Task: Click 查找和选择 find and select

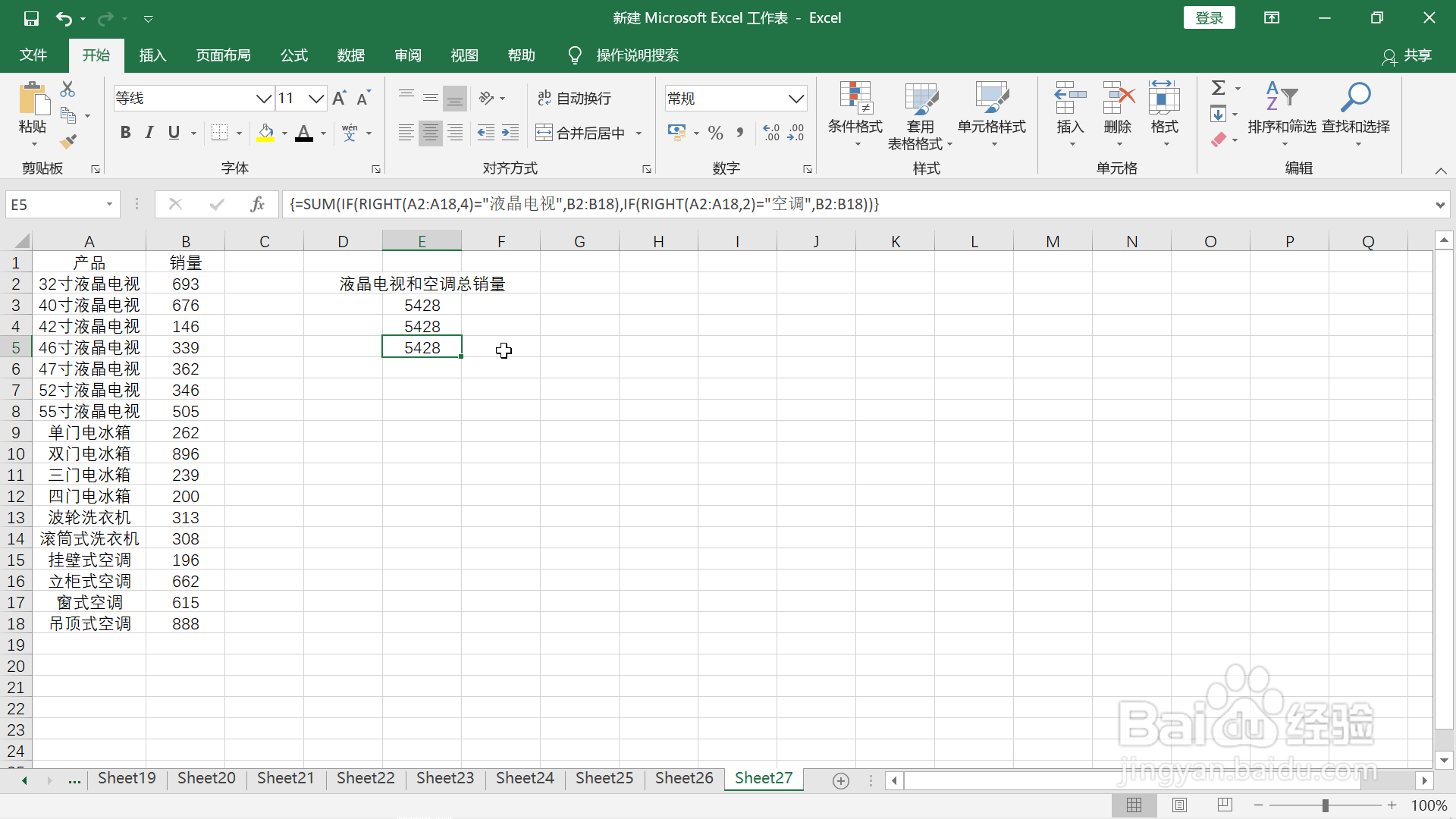Action: pos(1357,115)
